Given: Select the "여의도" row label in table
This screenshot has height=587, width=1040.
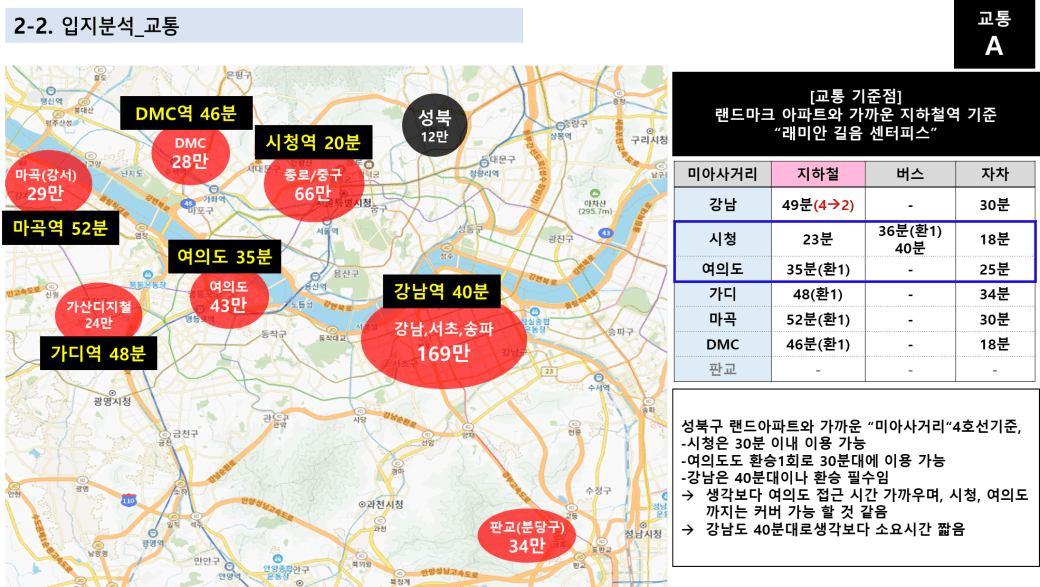Looking at the screenshot, I should [x=722, y=269].
